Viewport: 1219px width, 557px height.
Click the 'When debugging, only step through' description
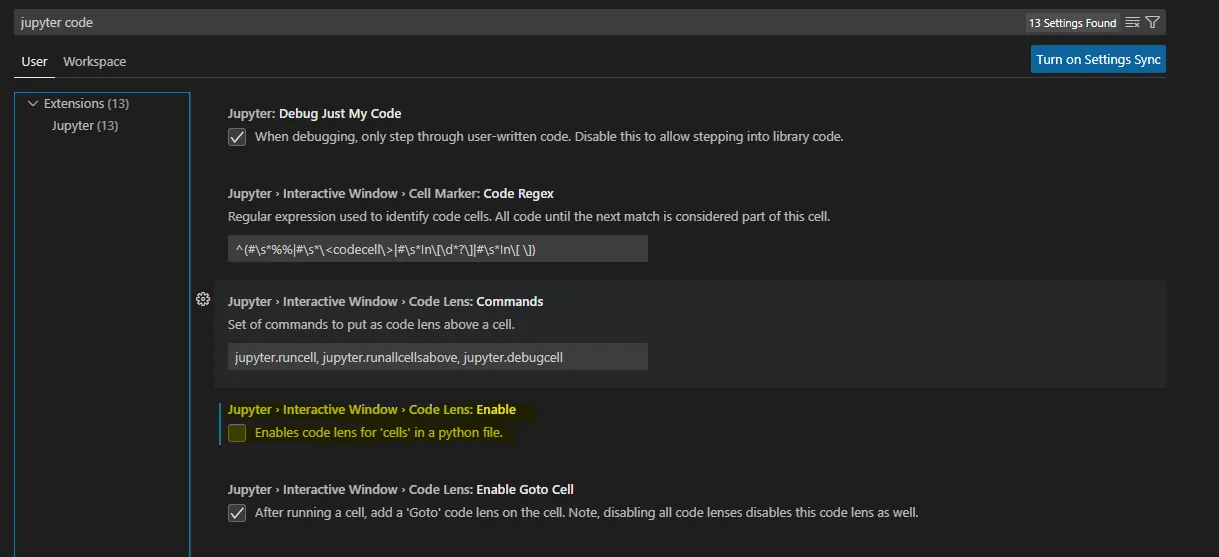tap(549, 137)
